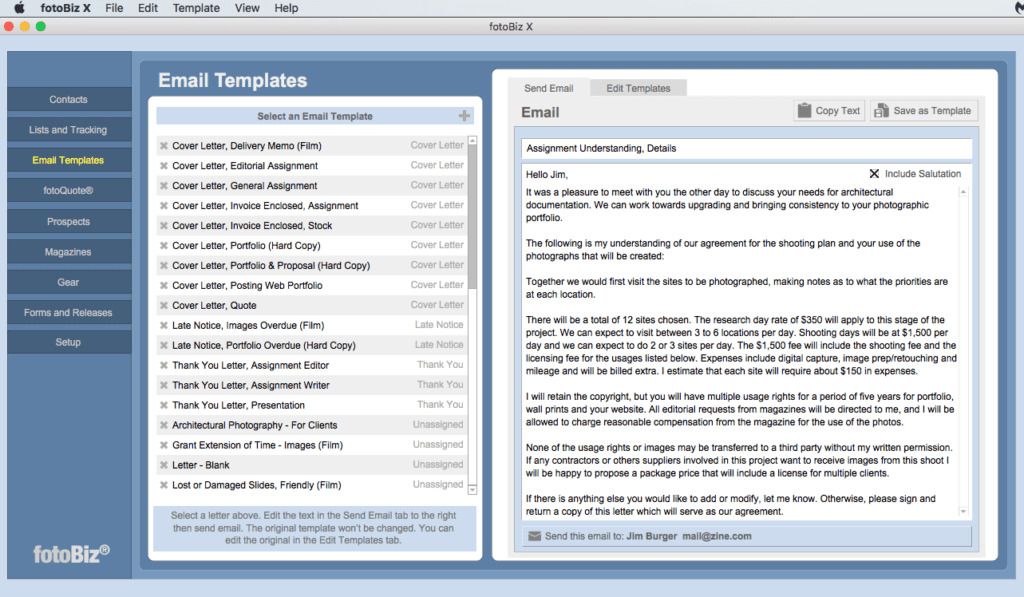Screen dimensions: 1024x597
Task: Open the fotoQuote section
Action: tap(69, 191)
